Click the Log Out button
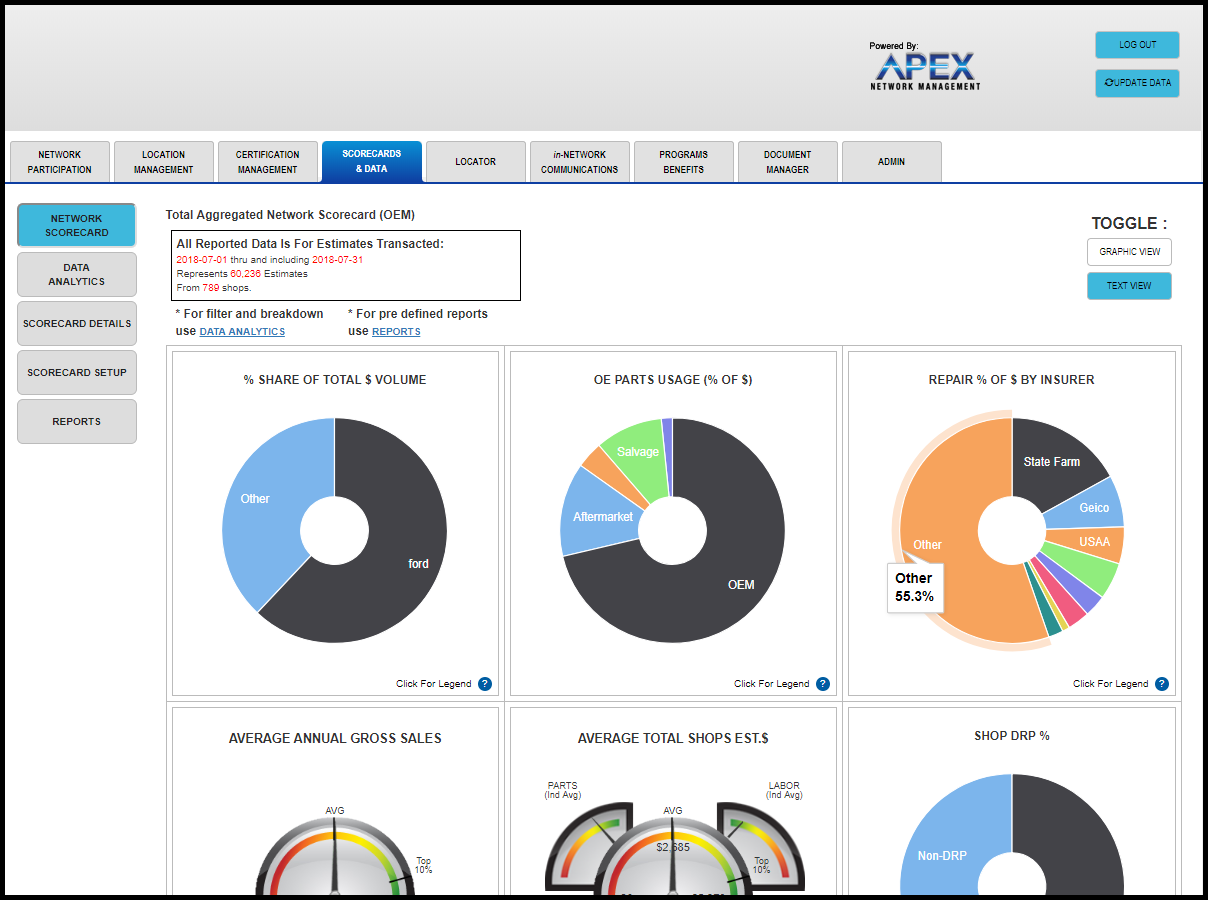The image size is (1208, 900). [1137, 45]
